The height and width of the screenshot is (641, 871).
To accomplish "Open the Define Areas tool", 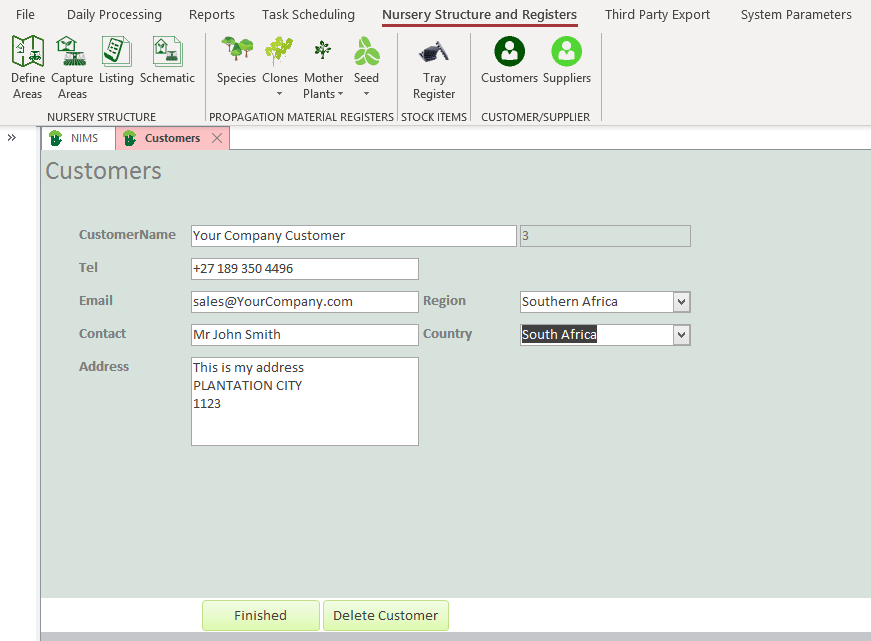I will 27,66.
